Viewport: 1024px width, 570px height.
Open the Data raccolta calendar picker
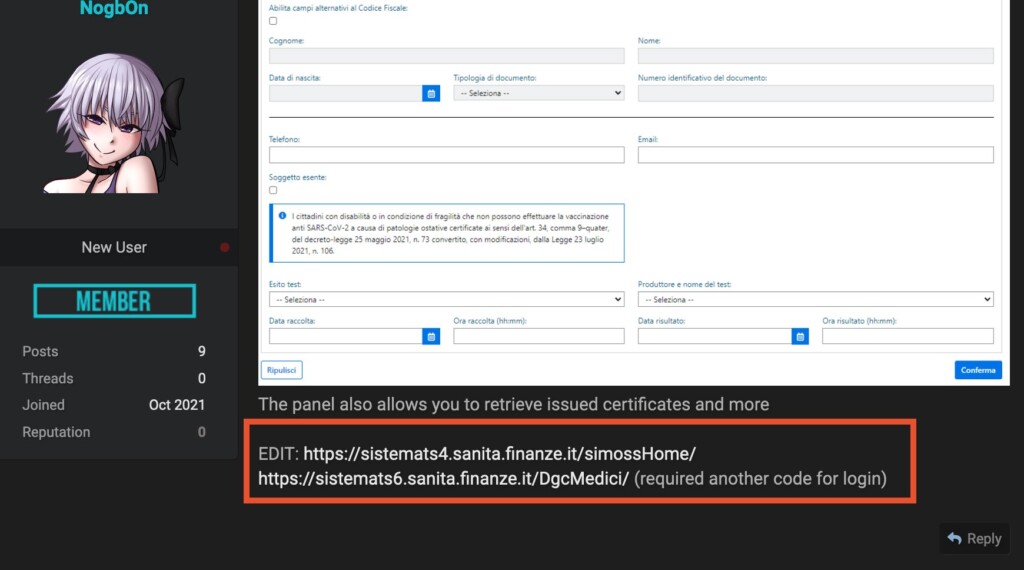[431, 337]
